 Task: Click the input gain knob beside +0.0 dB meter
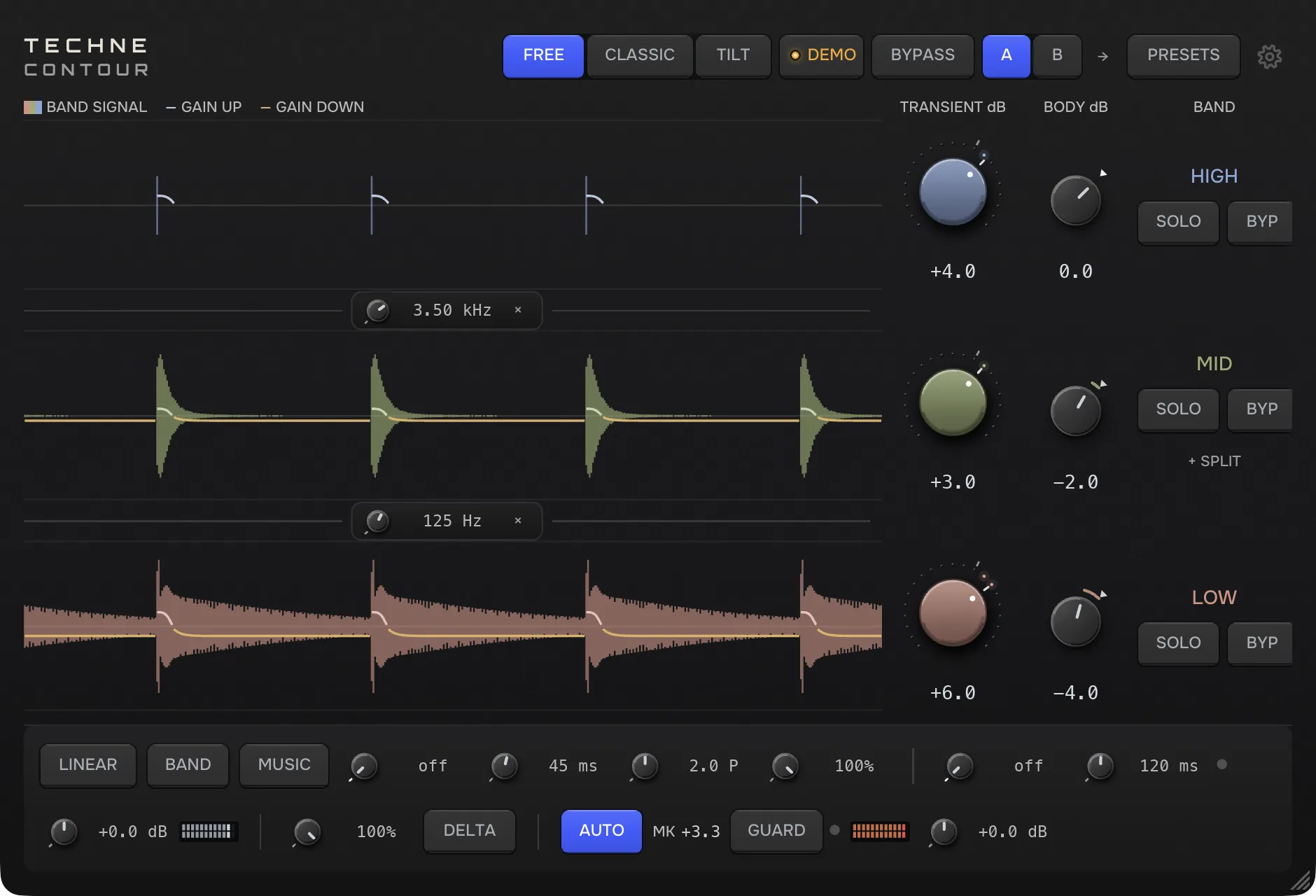64,832
